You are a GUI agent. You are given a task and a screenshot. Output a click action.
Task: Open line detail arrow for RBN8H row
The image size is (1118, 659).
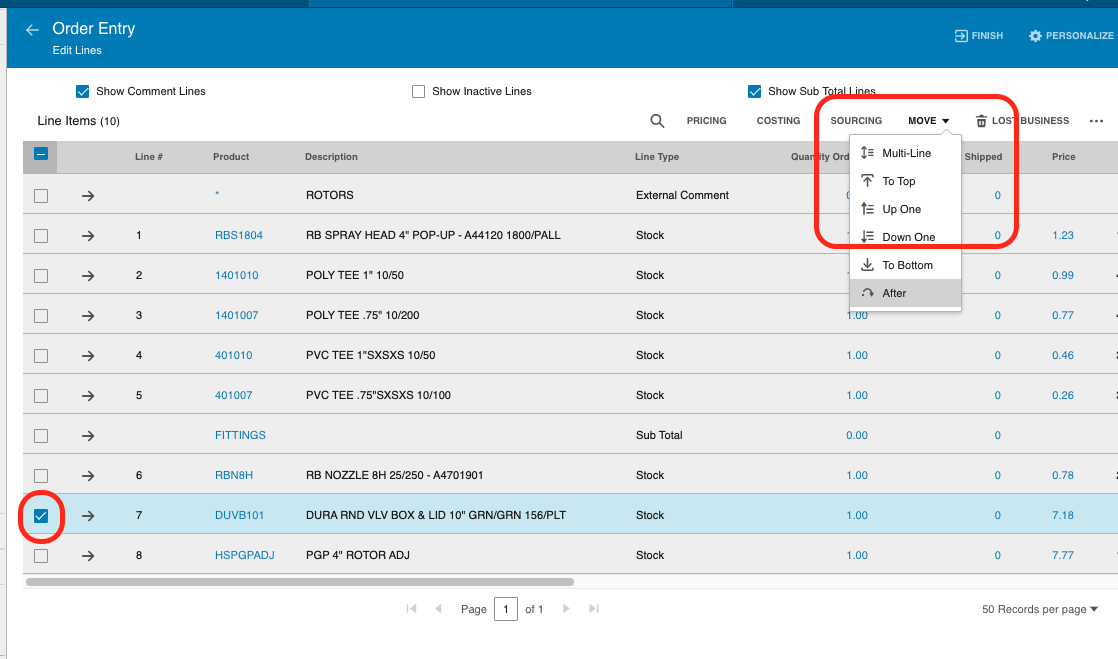click(88, 475)
